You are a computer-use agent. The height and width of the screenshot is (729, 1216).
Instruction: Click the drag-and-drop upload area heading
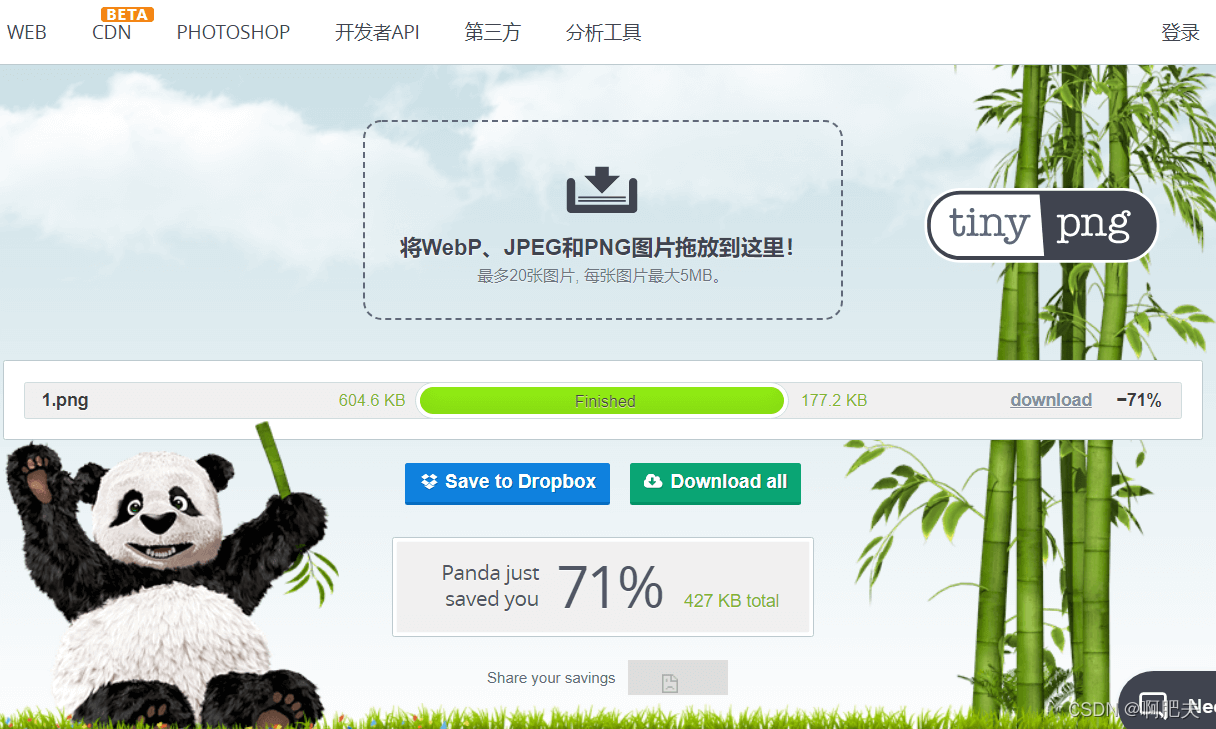point(597,248)
